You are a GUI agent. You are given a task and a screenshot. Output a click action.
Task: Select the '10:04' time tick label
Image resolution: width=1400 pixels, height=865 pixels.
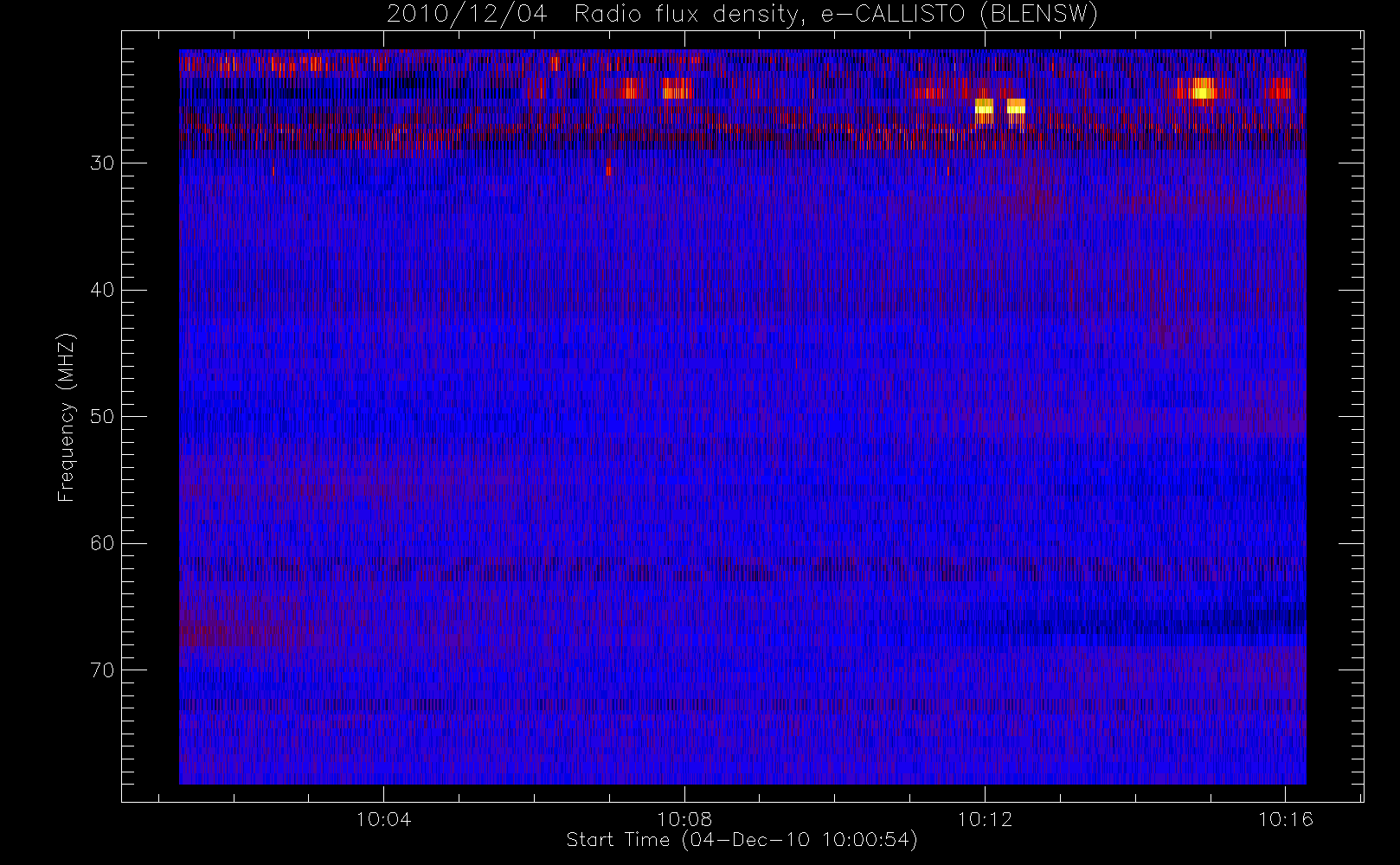point(383,819)
